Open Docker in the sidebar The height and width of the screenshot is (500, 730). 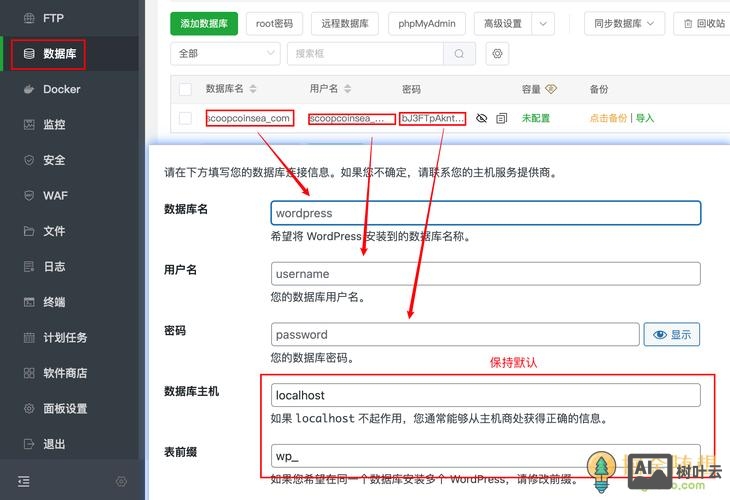coord(70,89)
